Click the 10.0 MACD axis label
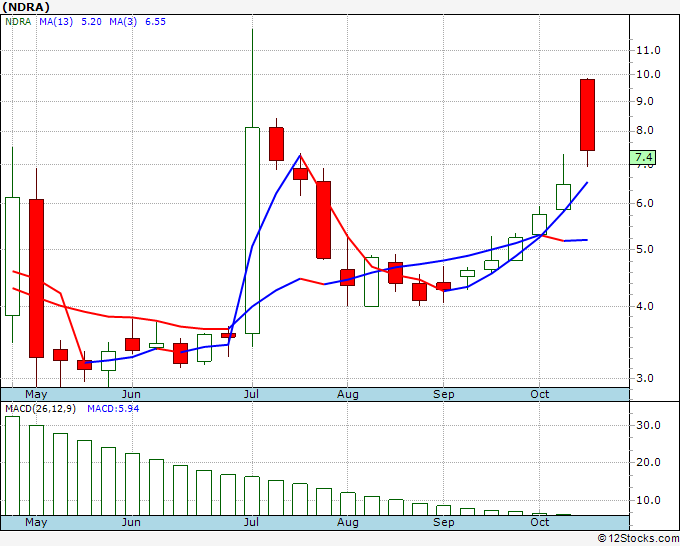This screenshot has width=680, height=546. [x=648, y=500]
